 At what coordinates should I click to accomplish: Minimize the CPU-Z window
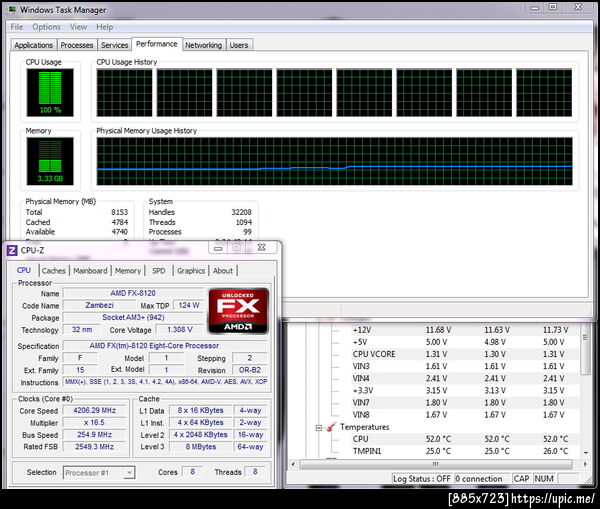pos(218,248)
